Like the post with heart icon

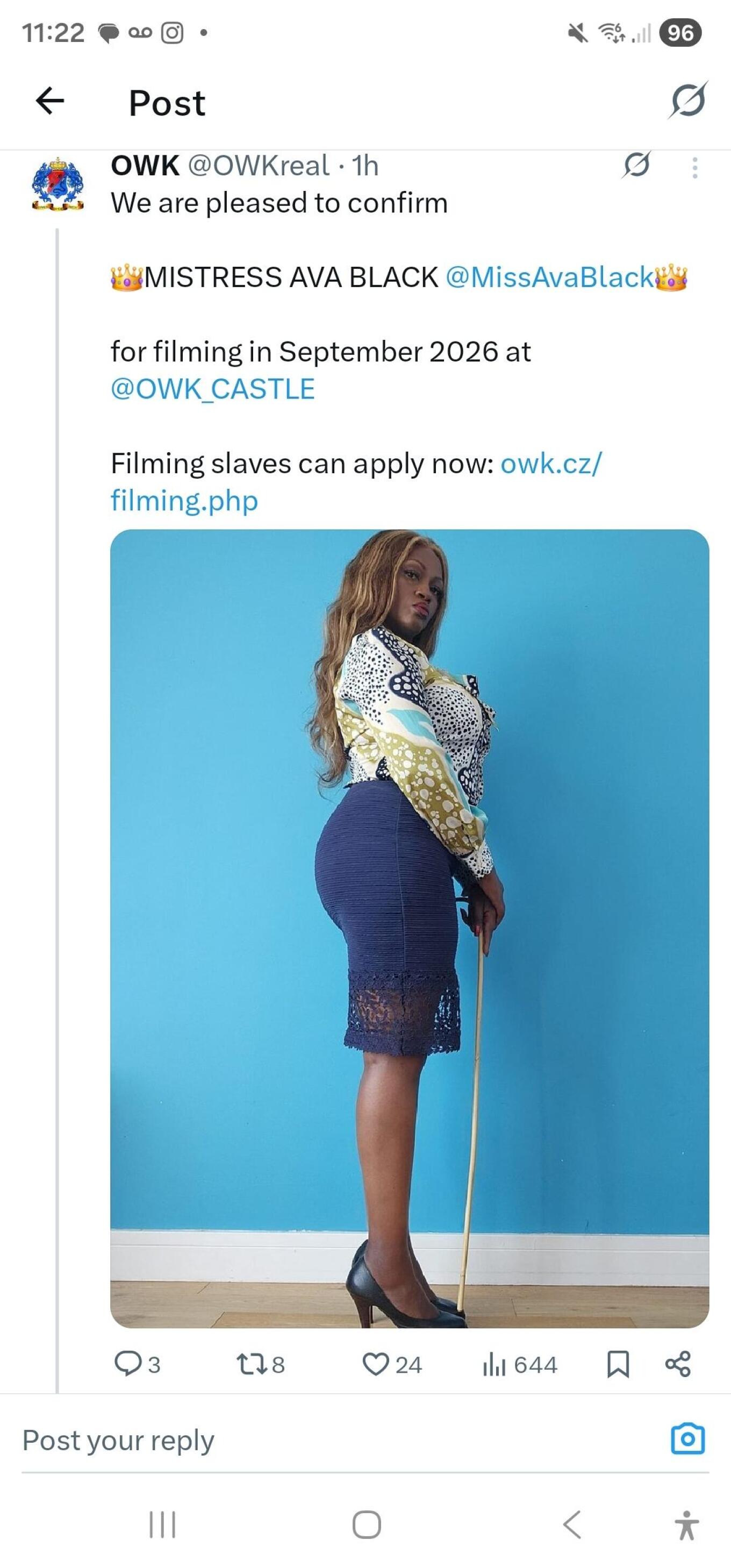click(376, 1364)
